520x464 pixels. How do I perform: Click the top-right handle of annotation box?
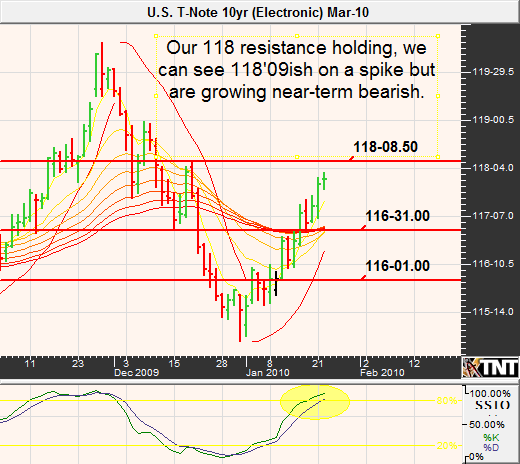438,36
